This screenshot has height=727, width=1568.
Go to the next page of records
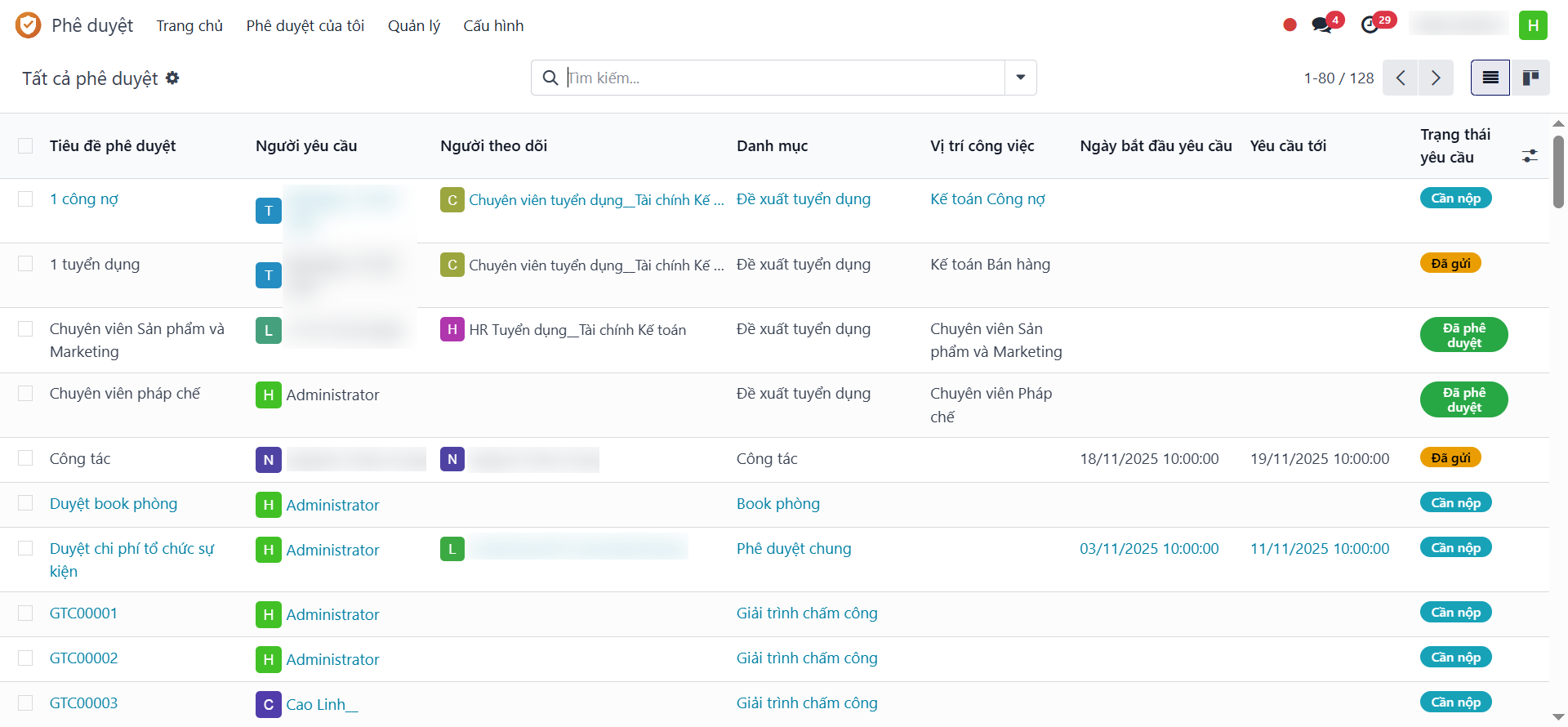[x=1436, y=78]
